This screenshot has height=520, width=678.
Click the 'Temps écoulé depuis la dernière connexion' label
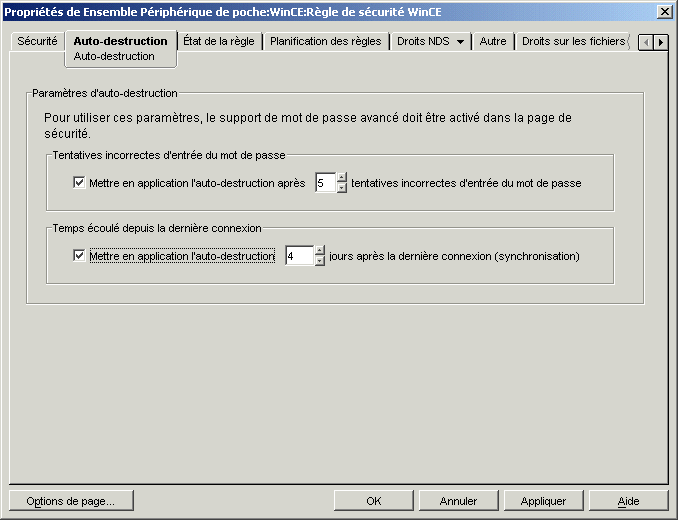point(157,228)
